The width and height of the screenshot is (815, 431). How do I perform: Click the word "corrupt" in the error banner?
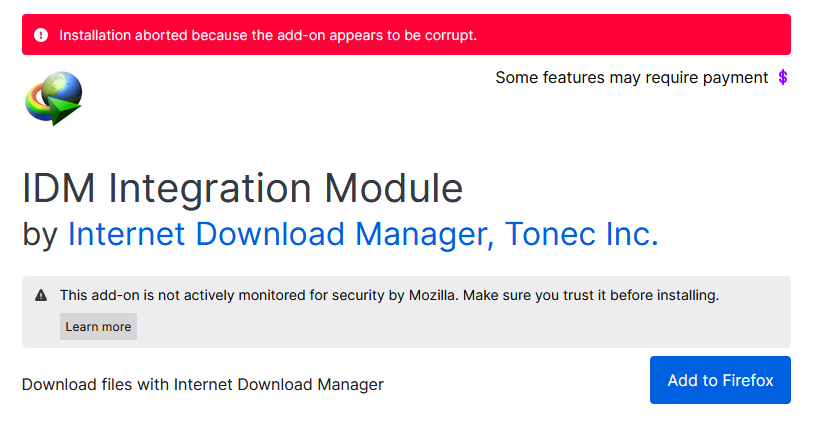pos(450,35)
